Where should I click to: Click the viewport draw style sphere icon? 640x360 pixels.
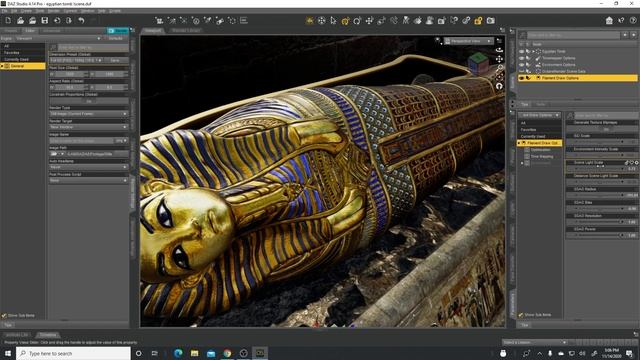click(438, 40)
